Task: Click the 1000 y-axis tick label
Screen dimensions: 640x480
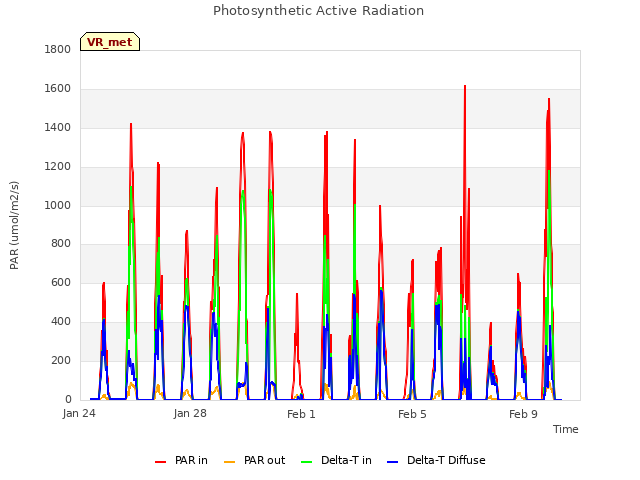Action: tap(58, 205)
